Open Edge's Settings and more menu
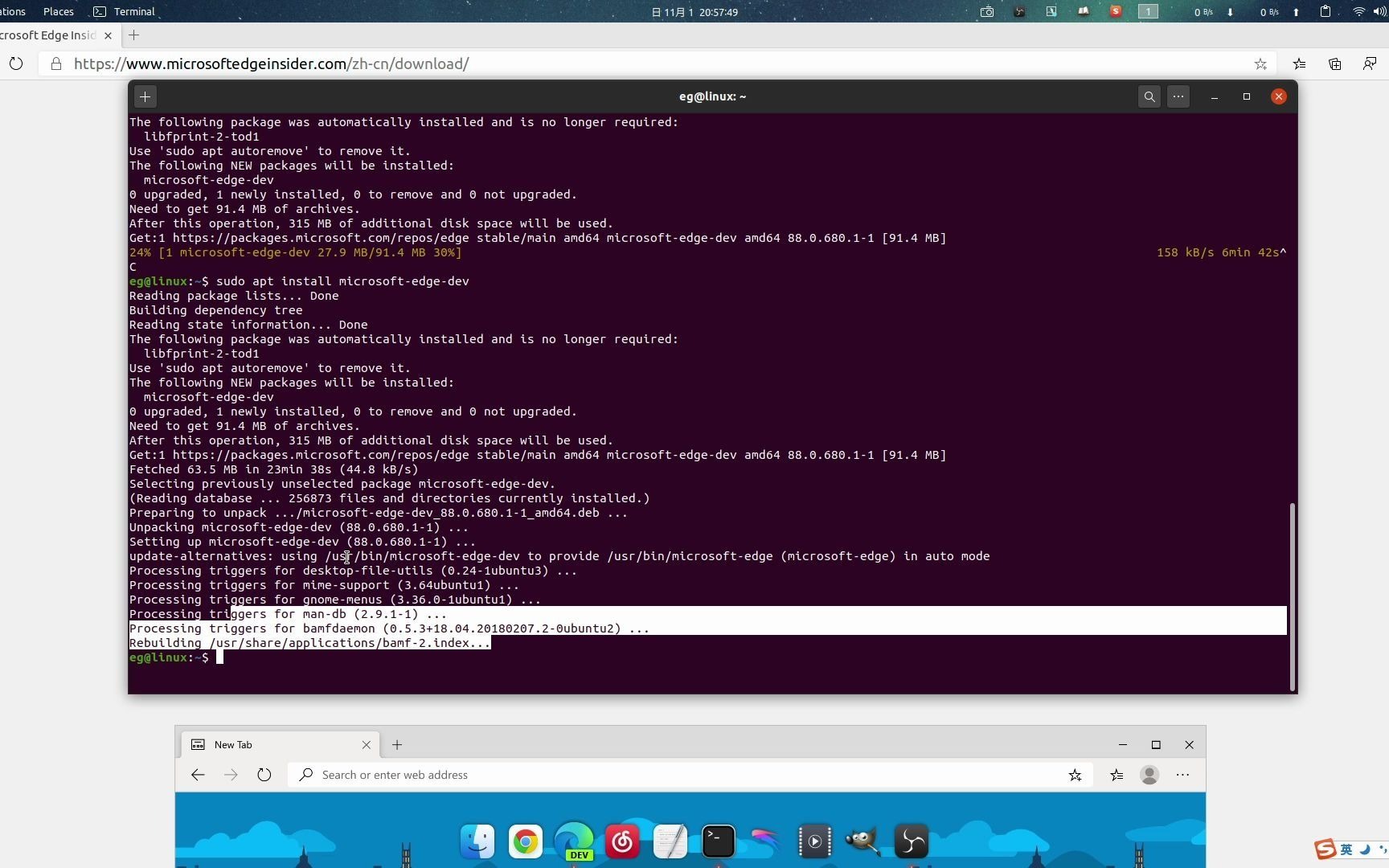Viewport: 1389px width, 868px height. (x=1182, y=775)
